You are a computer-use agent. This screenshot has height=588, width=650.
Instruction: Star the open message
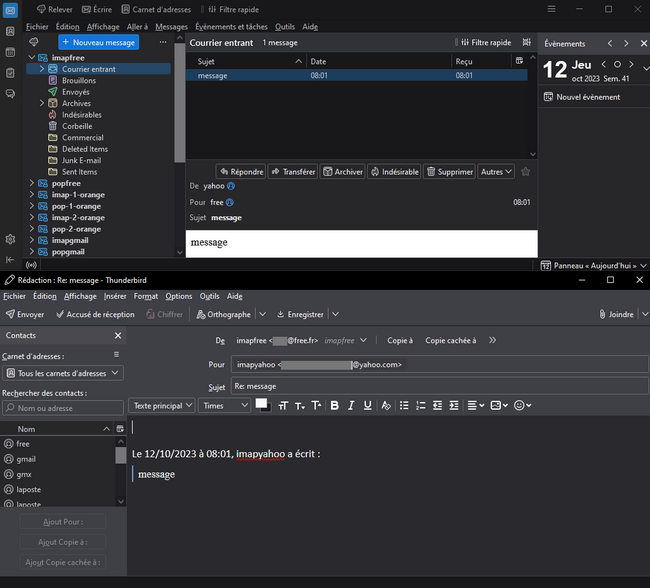coord(526,172)
